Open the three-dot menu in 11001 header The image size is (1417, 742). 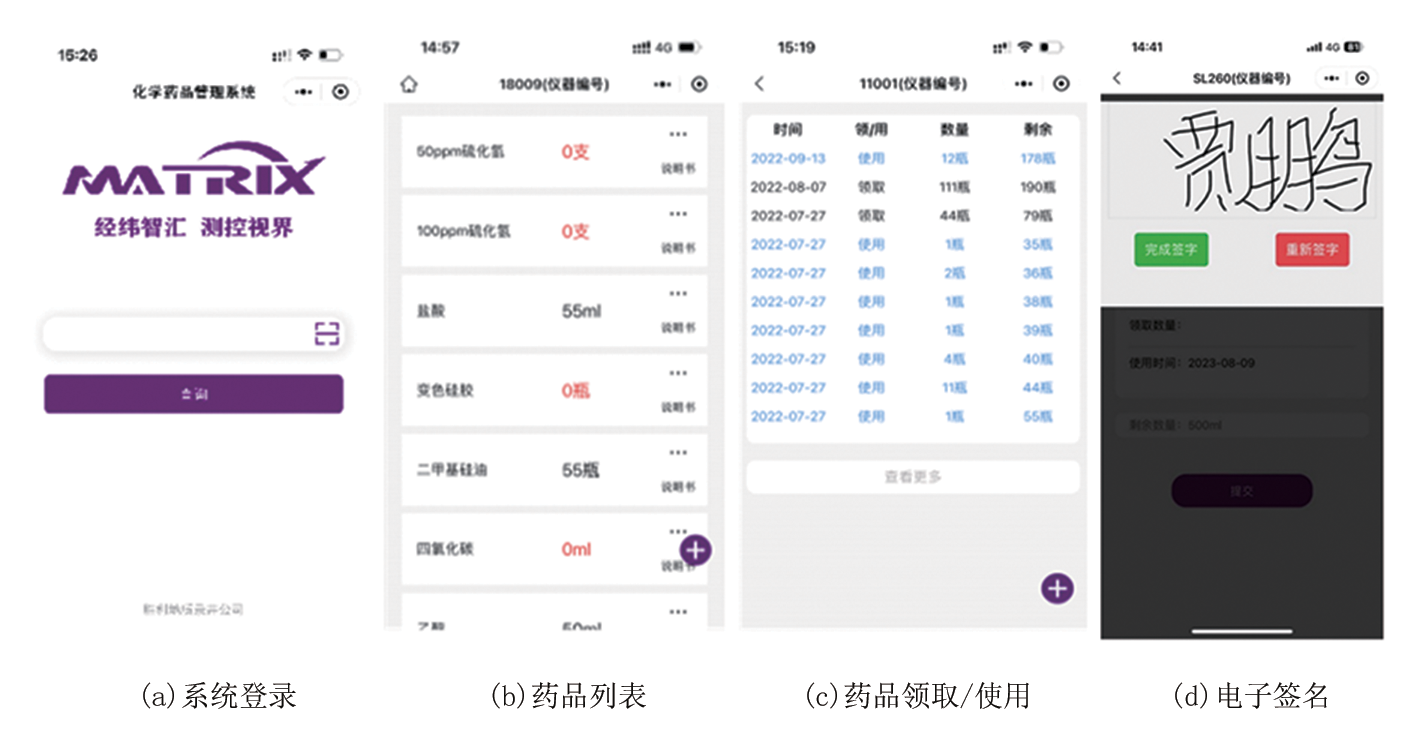(x=1022, y=85)
